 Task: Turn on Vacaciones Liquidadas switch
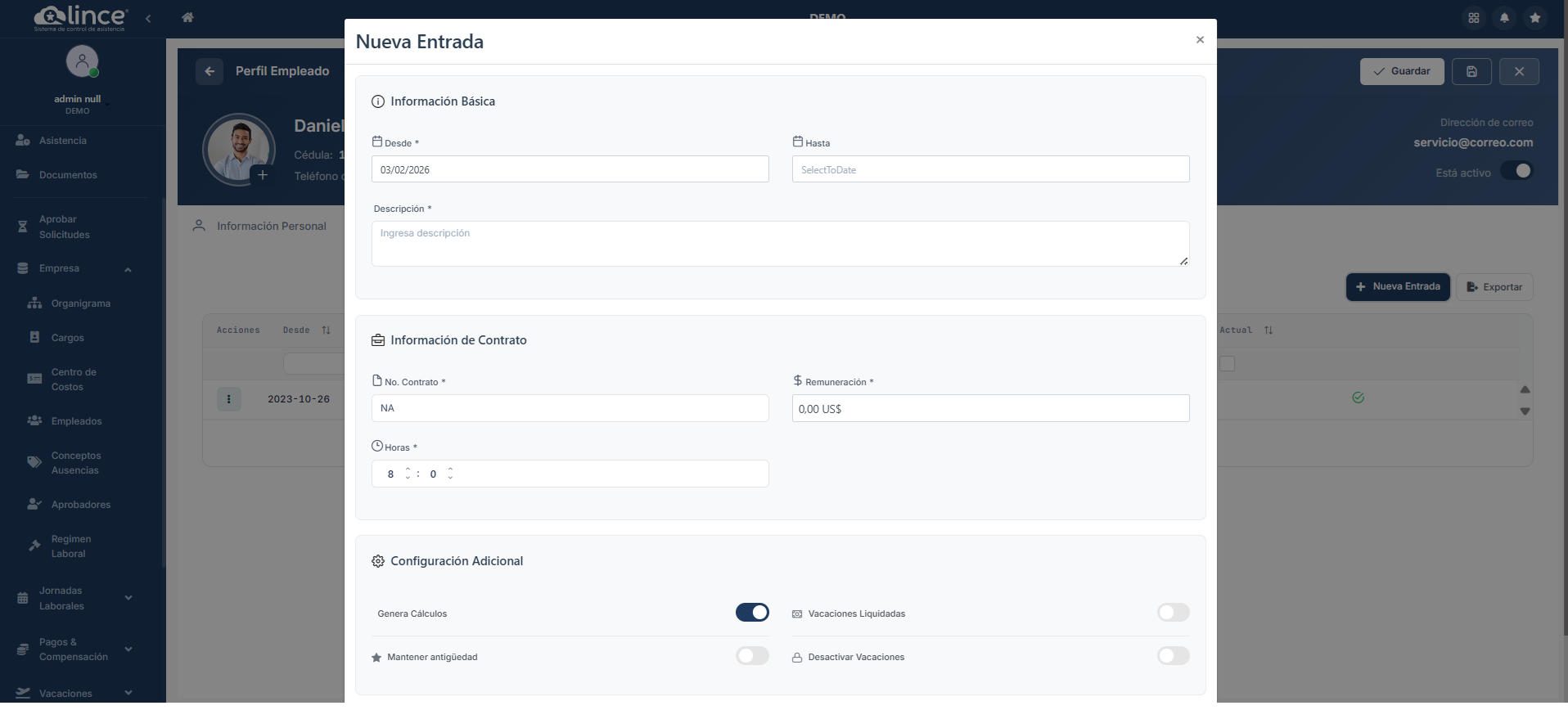(1173, 613)
